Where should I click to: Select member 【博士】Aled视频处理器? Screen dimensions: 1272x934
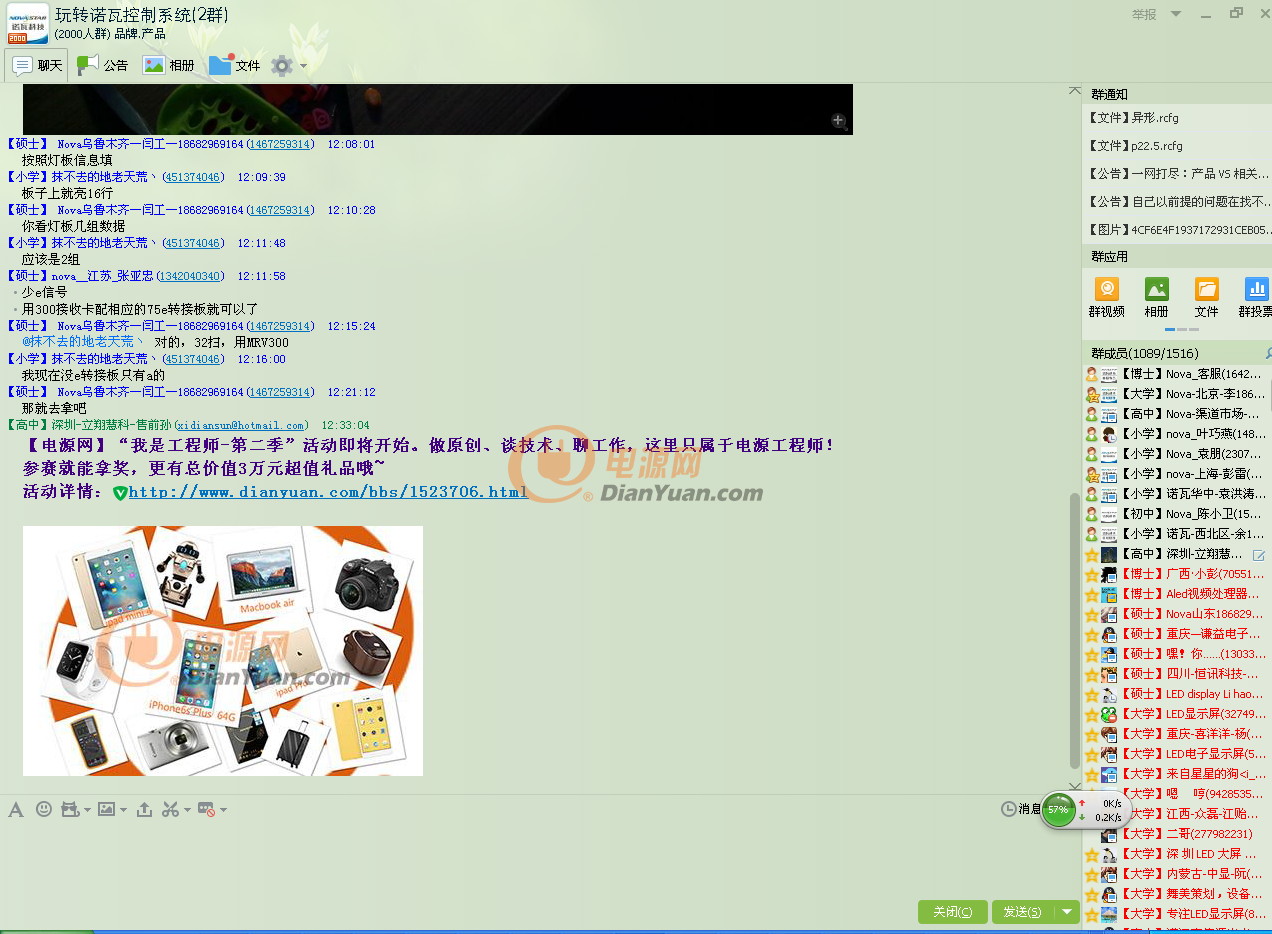pyautogui.click(x=1177, y=594)
